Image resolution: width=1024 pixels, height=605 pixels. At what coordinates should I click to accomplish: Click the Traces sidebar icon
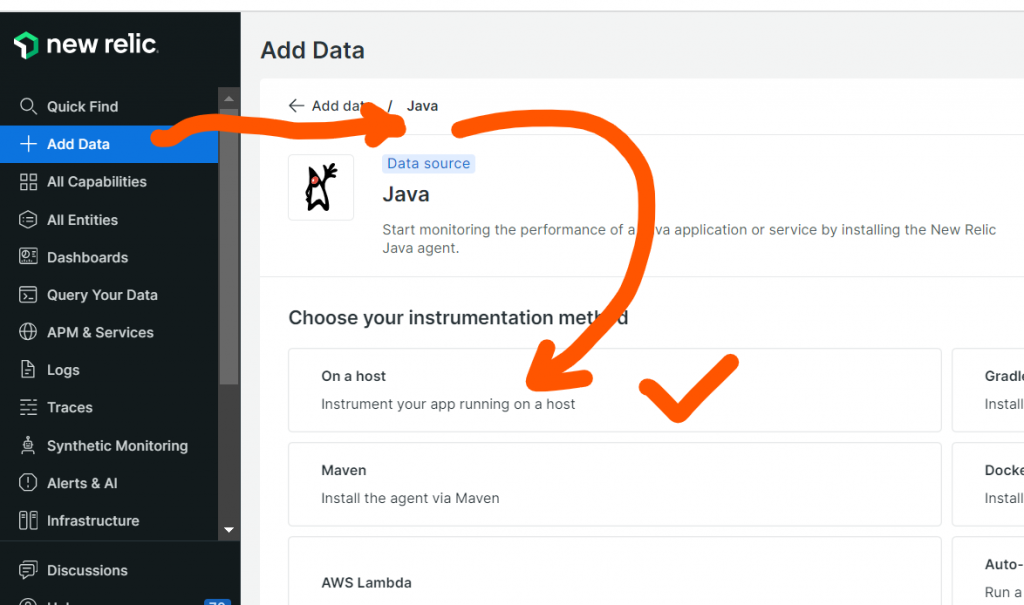28,408
